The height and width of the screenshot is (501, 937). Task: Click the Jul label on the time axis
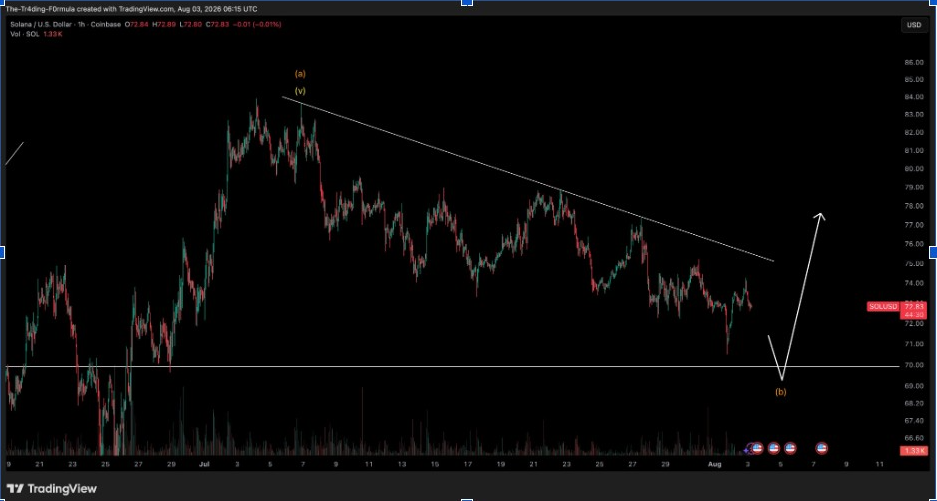click(x=204, y=464)
